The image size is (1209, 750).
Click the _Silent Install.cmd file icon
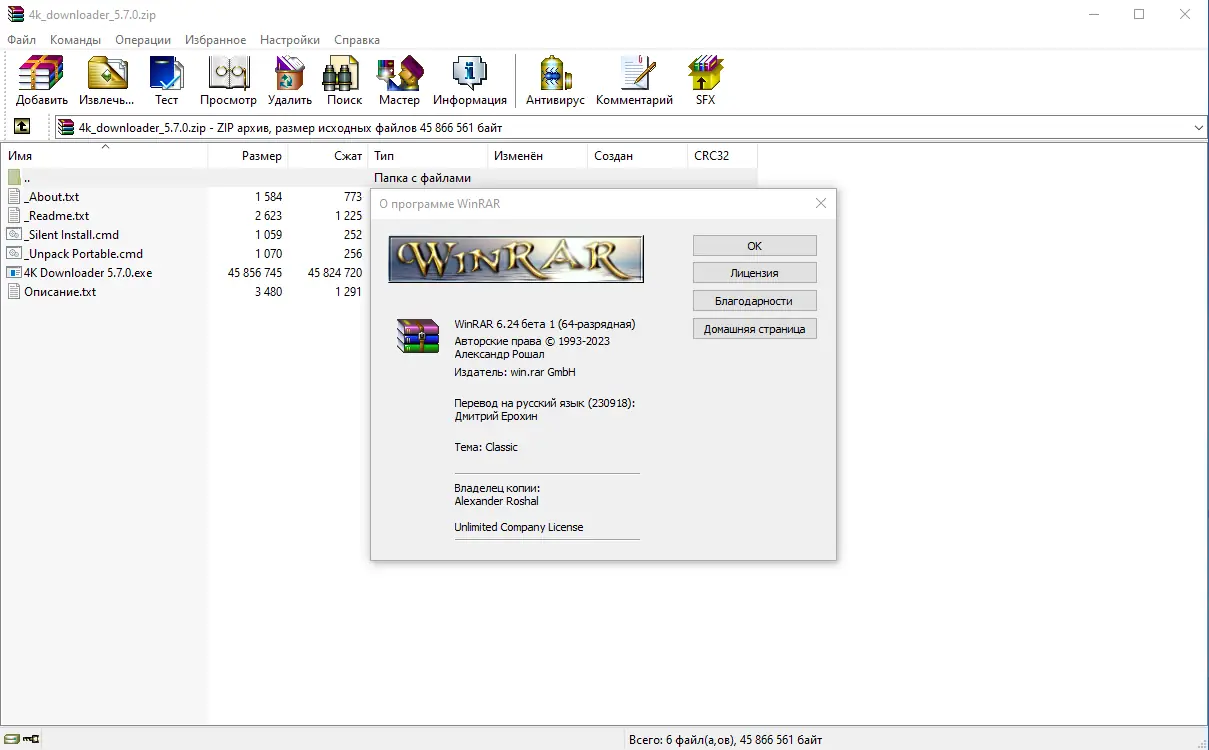(14, 235)
